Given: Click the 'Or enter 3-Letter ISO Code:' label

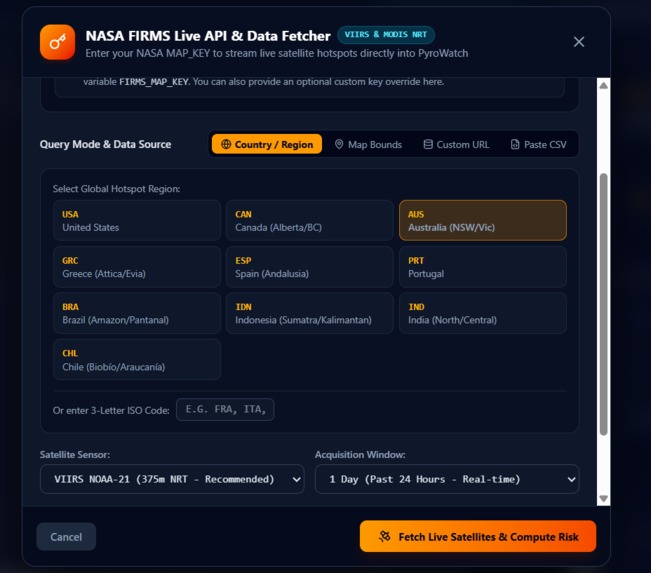Looking at the screenshot, I should (x=111, y=410).
